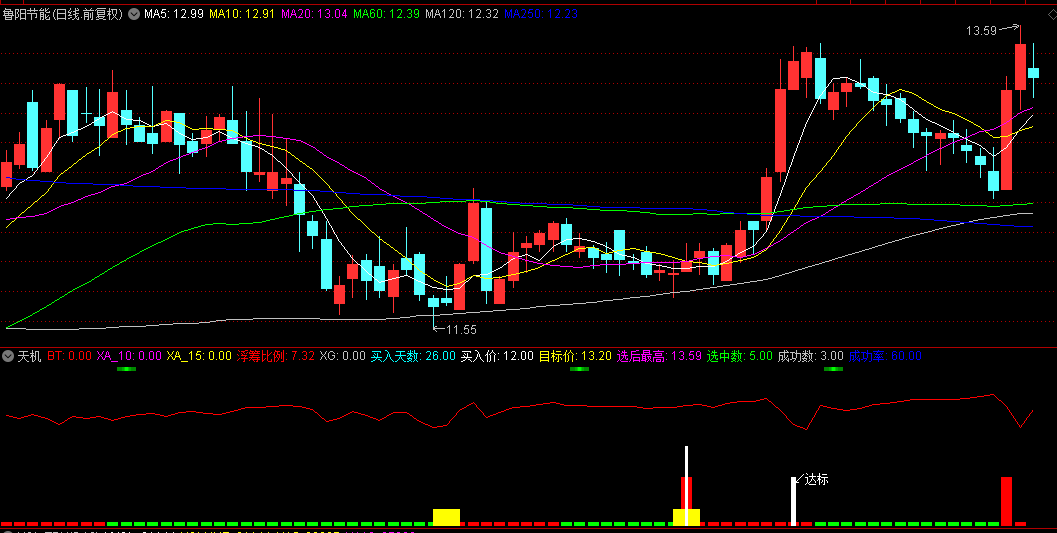
Task: Click the 11.55 low price marker
Action: [x=461, y=330]
